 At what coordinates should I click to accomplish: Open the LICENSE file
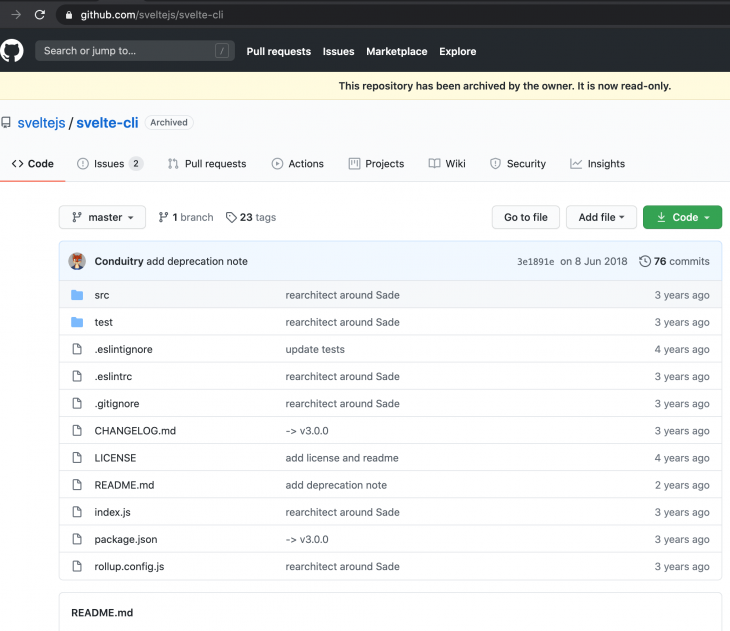[115, 458]
